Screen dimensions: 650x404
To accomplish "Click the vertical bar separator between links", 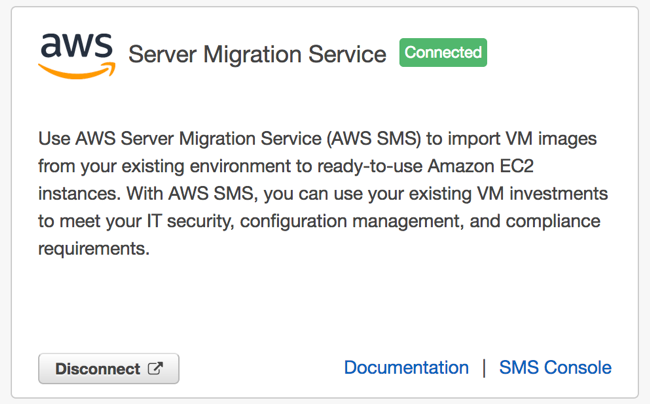I will tap(484, 368).
